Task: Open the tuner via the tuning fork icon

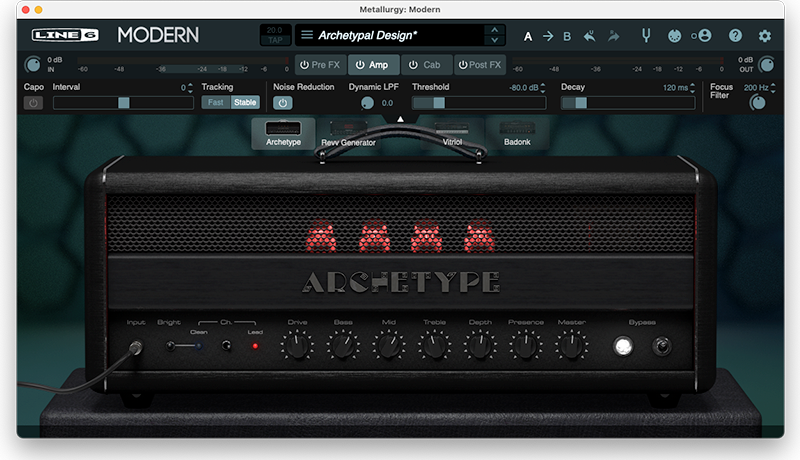Action: click(647, 36)
